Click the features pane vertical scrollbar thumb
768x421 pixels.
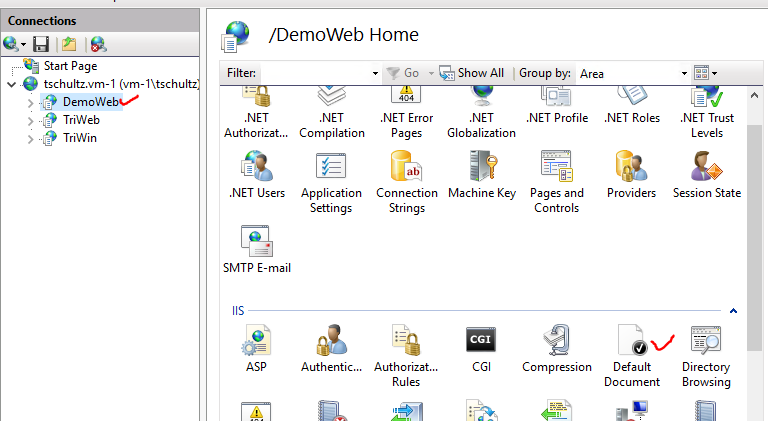[754, 237]
